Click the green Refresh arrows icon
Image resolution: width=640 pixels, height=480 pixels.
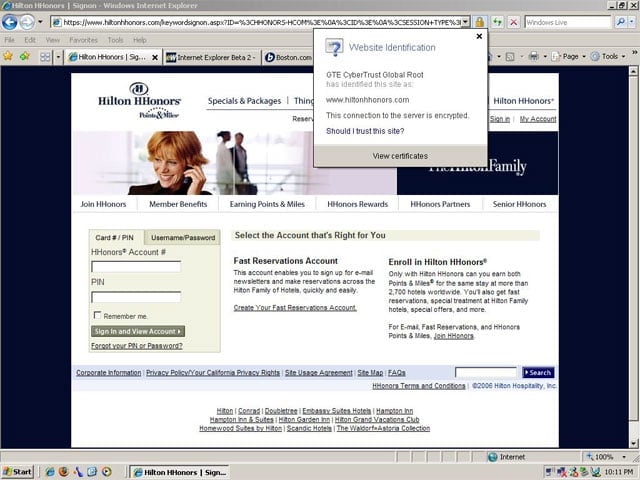click(497, 22)
